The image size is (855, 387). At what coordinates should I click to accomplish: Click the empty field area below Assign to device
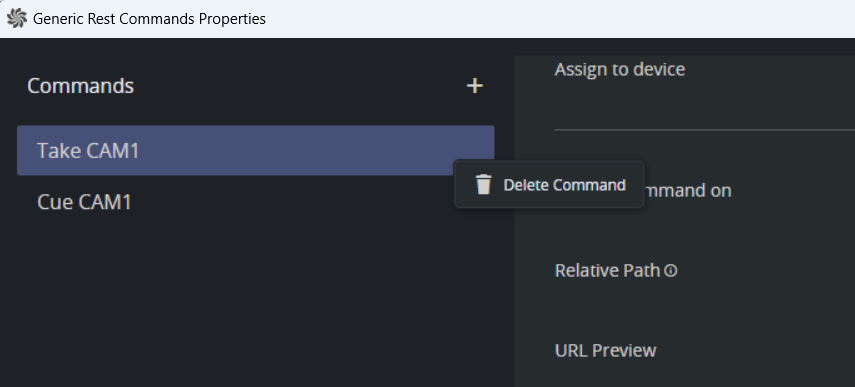coord(705,105)
